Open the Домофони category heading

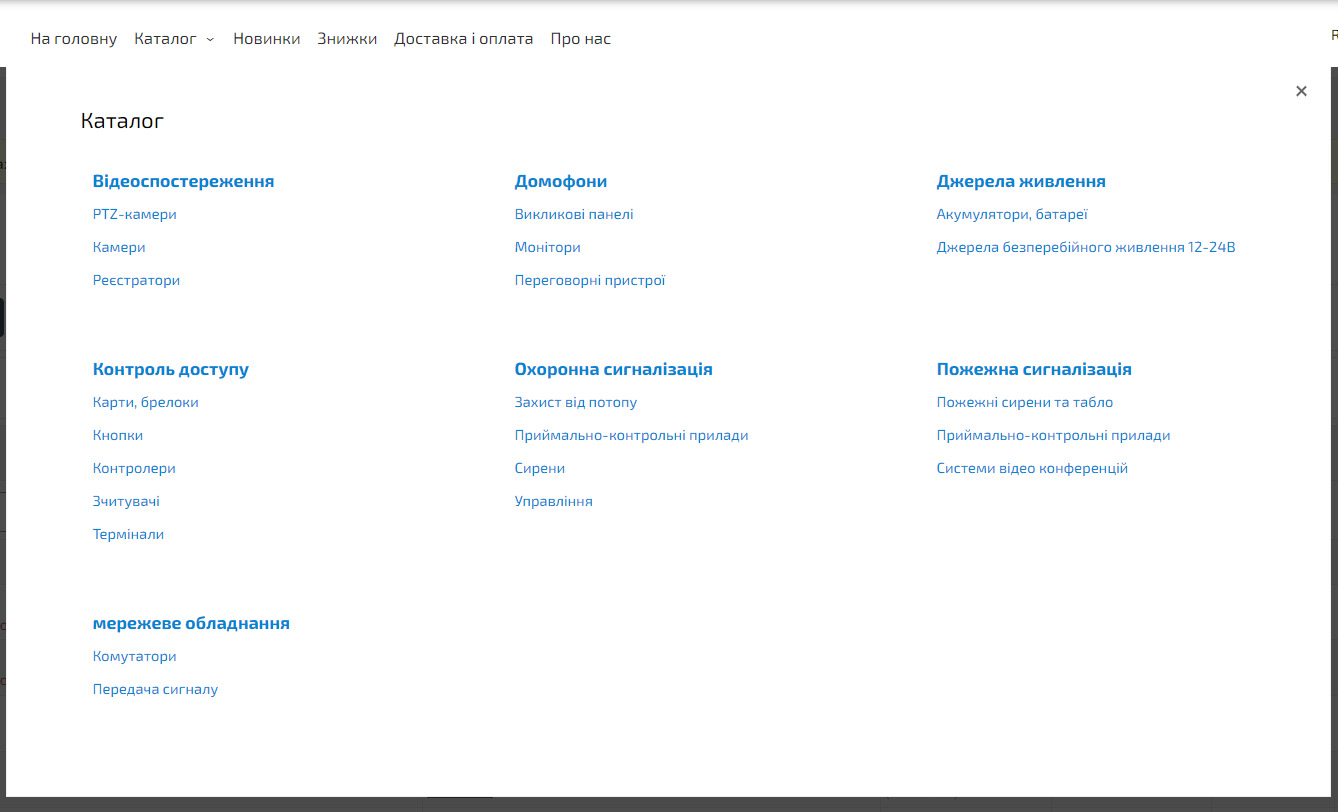pyautogui.click(x=560, y=181)
